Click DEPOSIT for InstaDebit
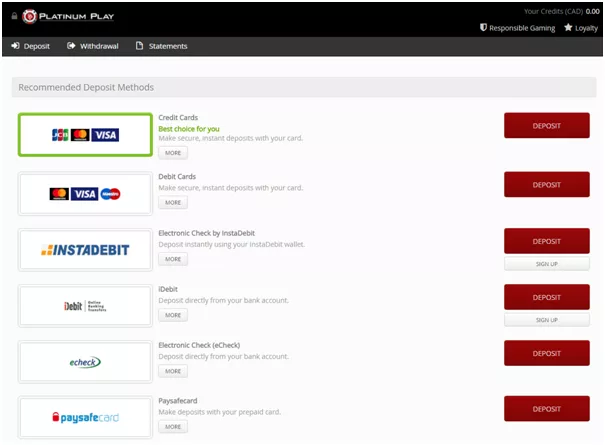This screenshot has height=445, width=605. [547, 241]
